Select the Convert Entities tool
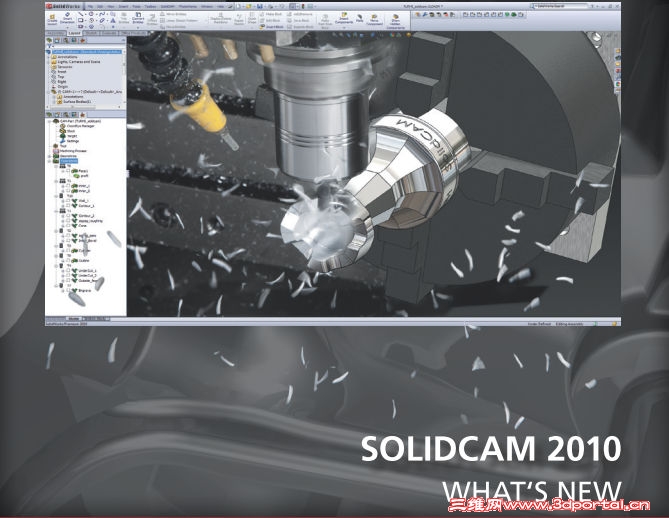The width and height of the screenshot is (669, 518). 138,18
